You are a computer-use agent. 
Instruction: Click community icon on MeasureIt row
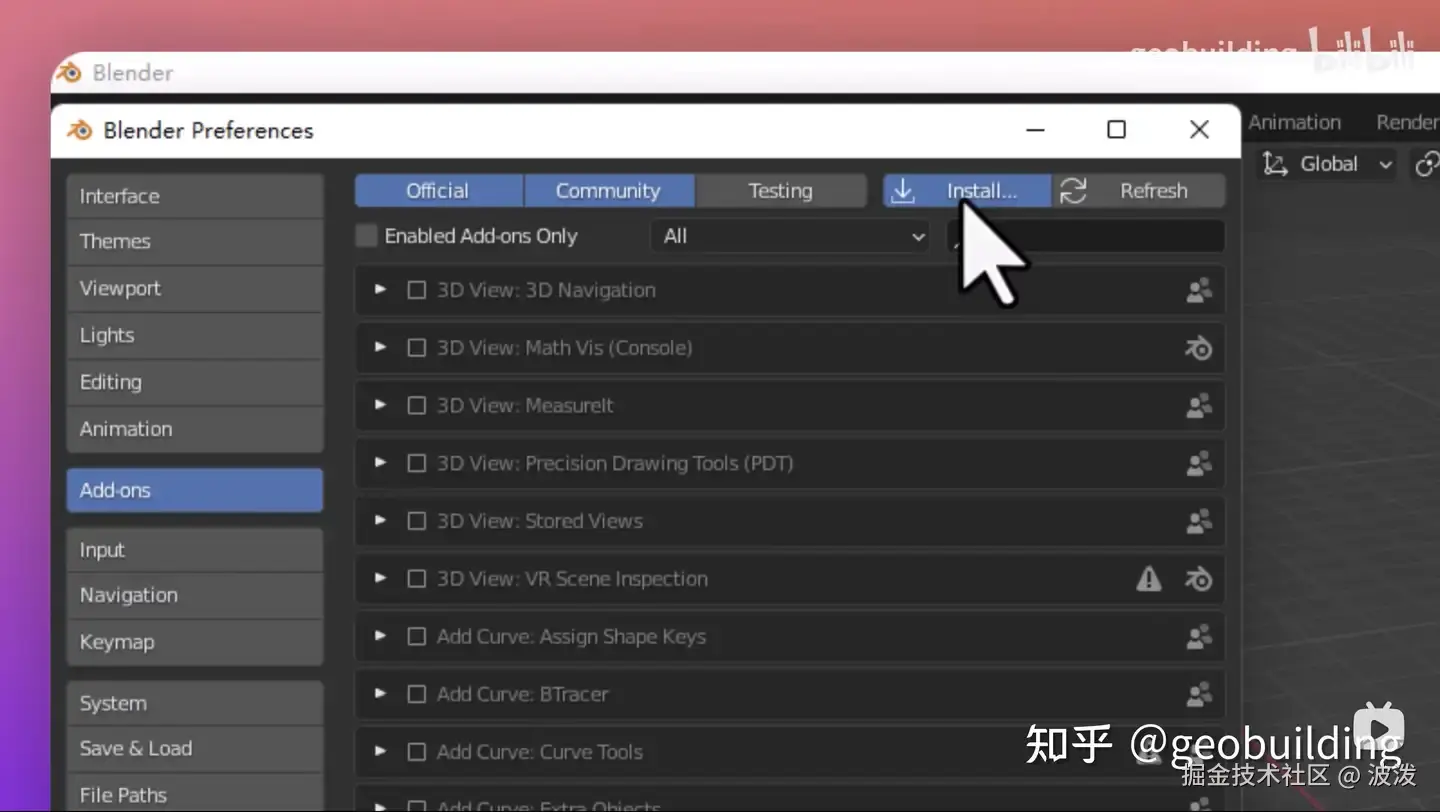tap(1198, 406)
